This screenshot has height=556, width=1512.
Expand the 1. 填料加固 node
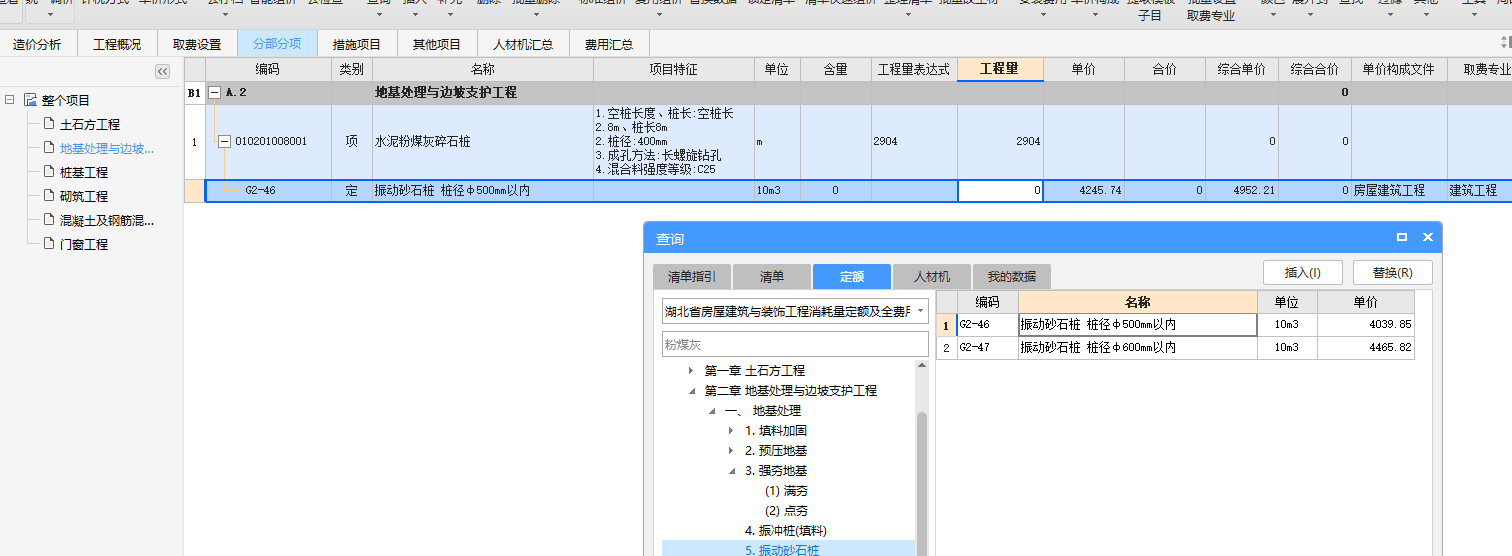(x=731, y=431)
